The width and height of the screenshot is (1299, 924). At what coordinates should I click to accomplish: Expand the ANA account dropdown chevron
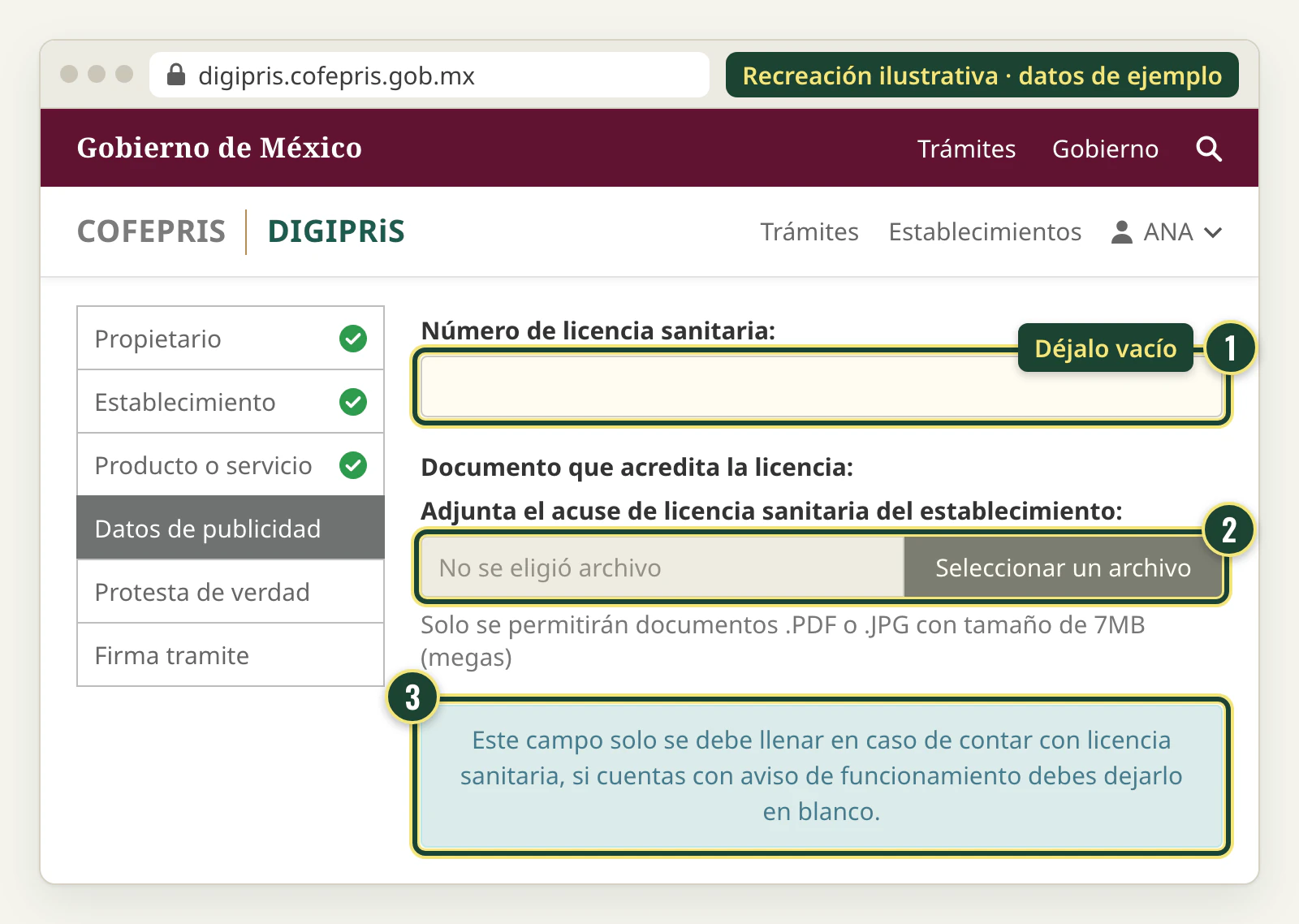pos(1213,233)
